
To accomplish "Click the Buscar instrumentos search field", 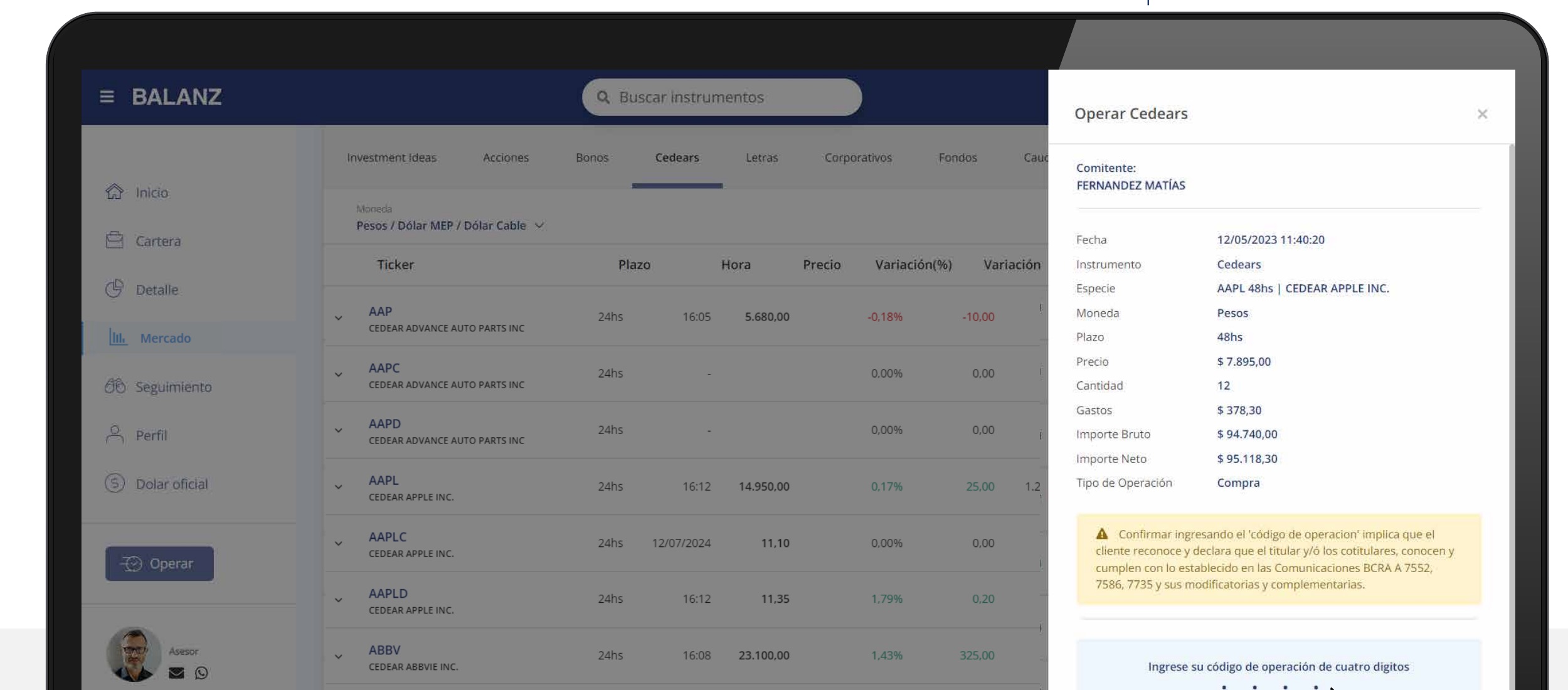I will click(722, 97).
